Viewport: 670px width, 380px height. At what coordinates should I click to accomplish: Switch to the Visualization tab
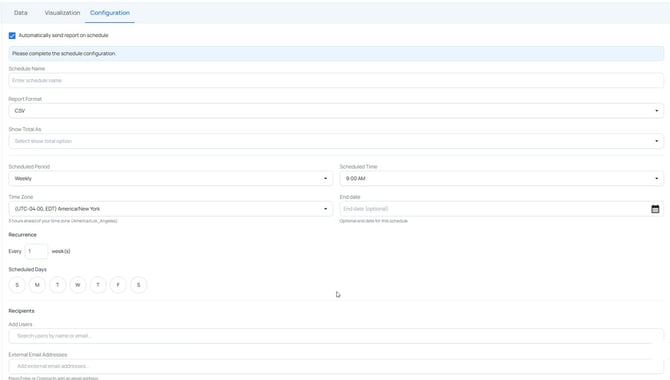tap(62, 13)
